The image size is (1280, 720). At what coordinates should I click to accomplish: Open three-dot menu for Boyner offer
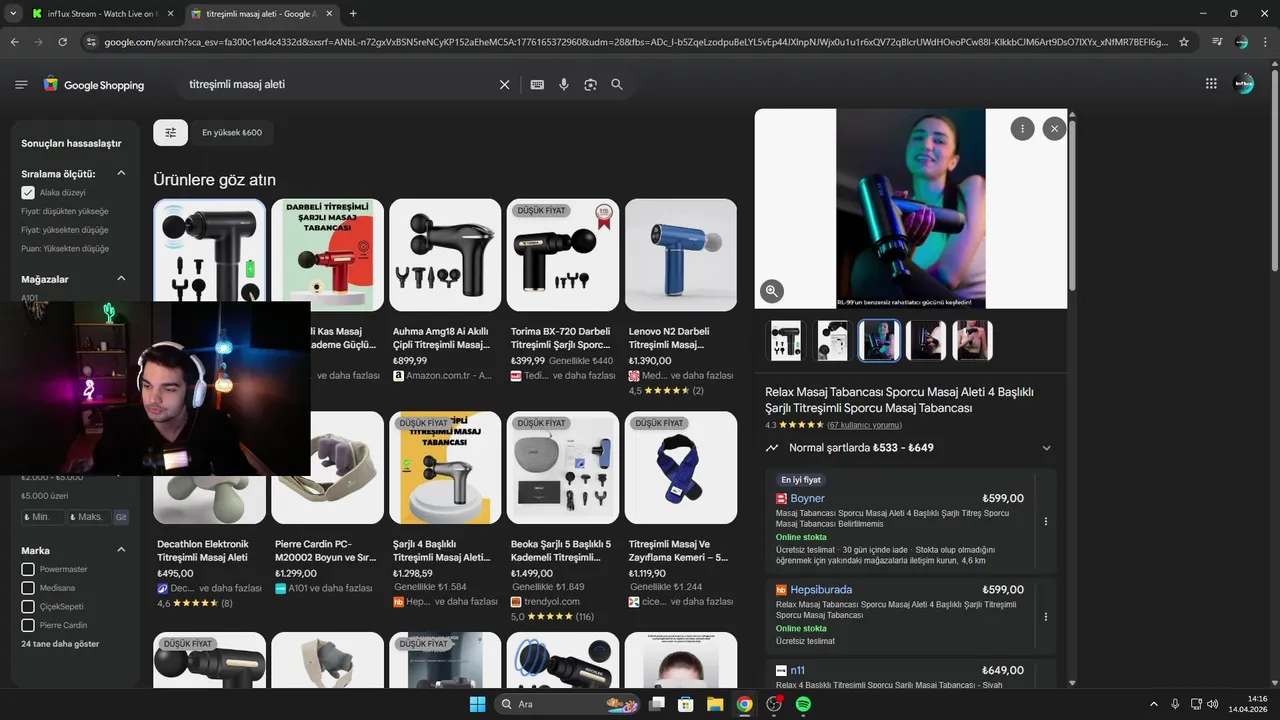pyautogui.click(x=1046, y=521)
